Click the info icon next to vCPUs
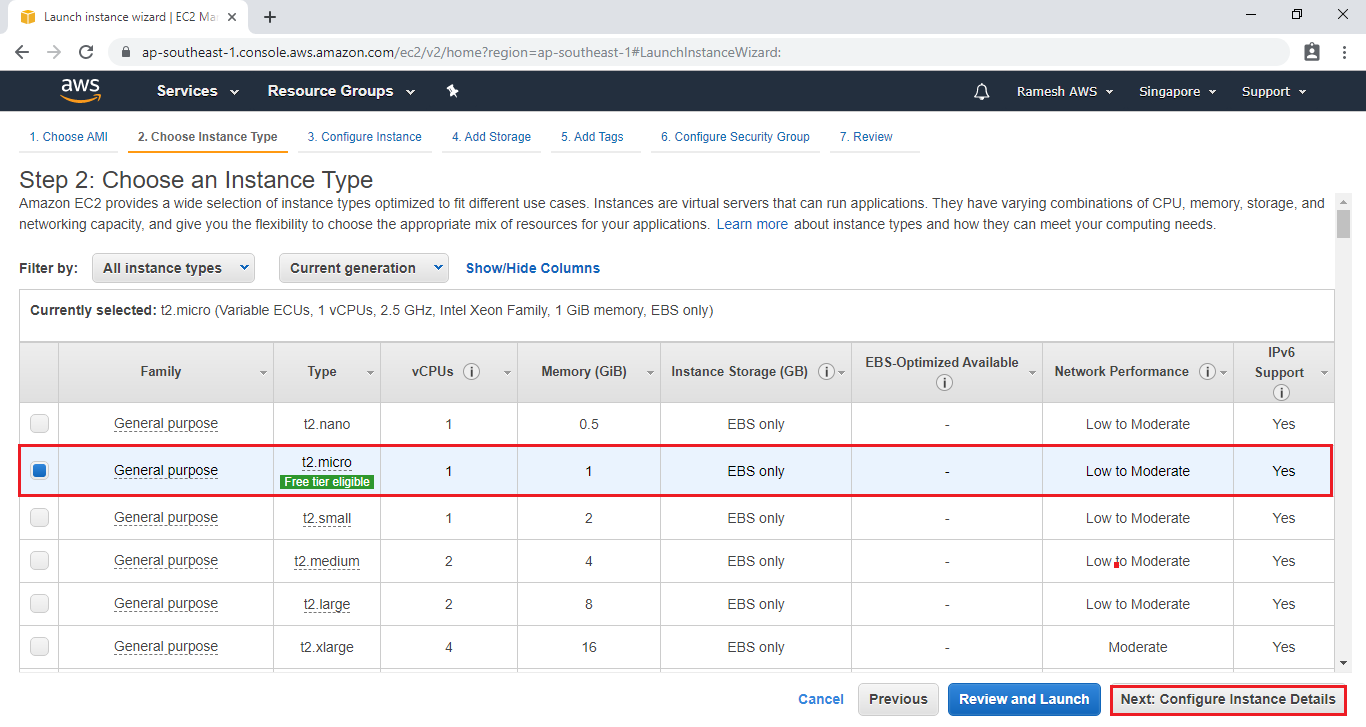Viewport: 1366px width, 727px height. [472, 371]
